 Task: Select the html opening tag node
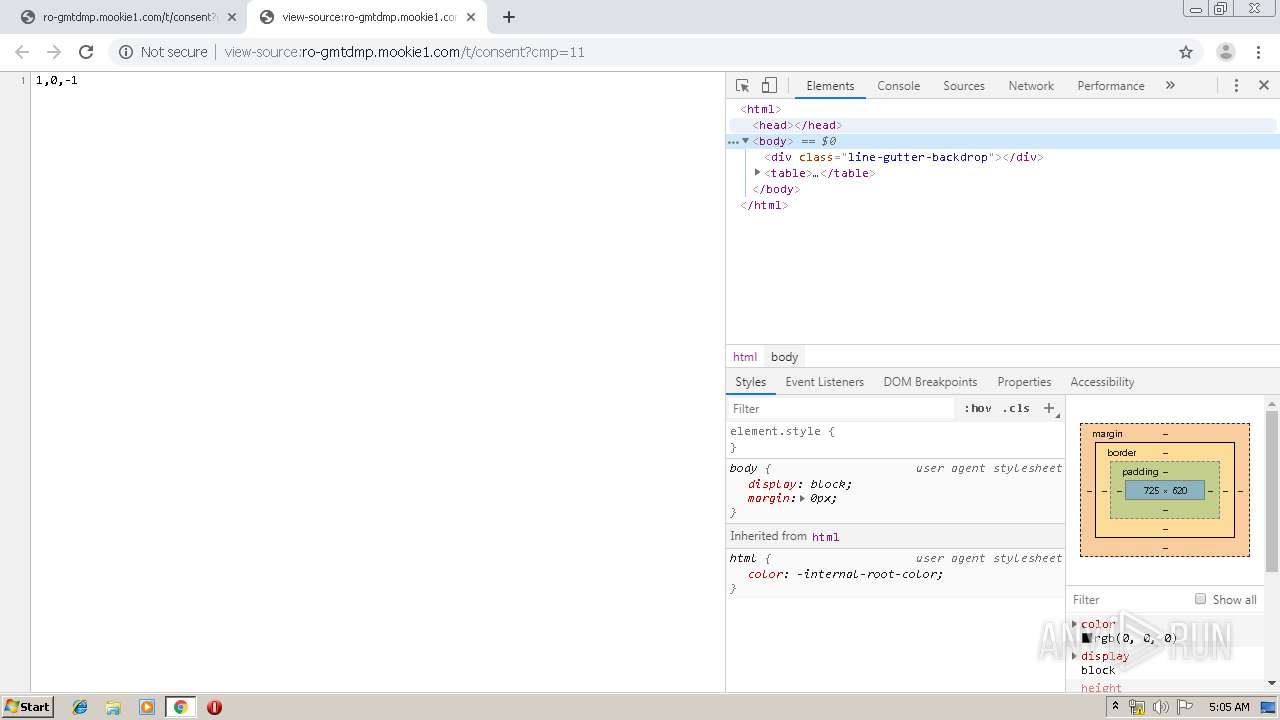point(760,109)
